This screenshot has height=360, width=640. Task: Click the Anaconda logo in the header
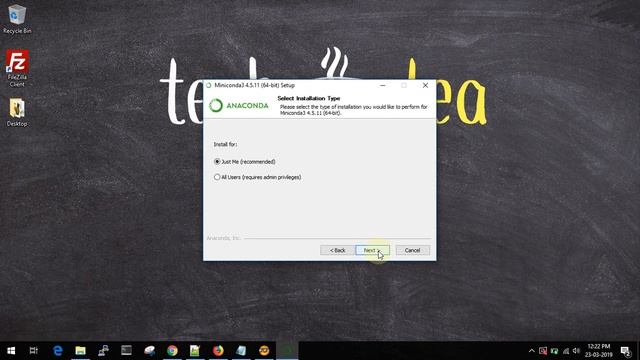point(239,105)
